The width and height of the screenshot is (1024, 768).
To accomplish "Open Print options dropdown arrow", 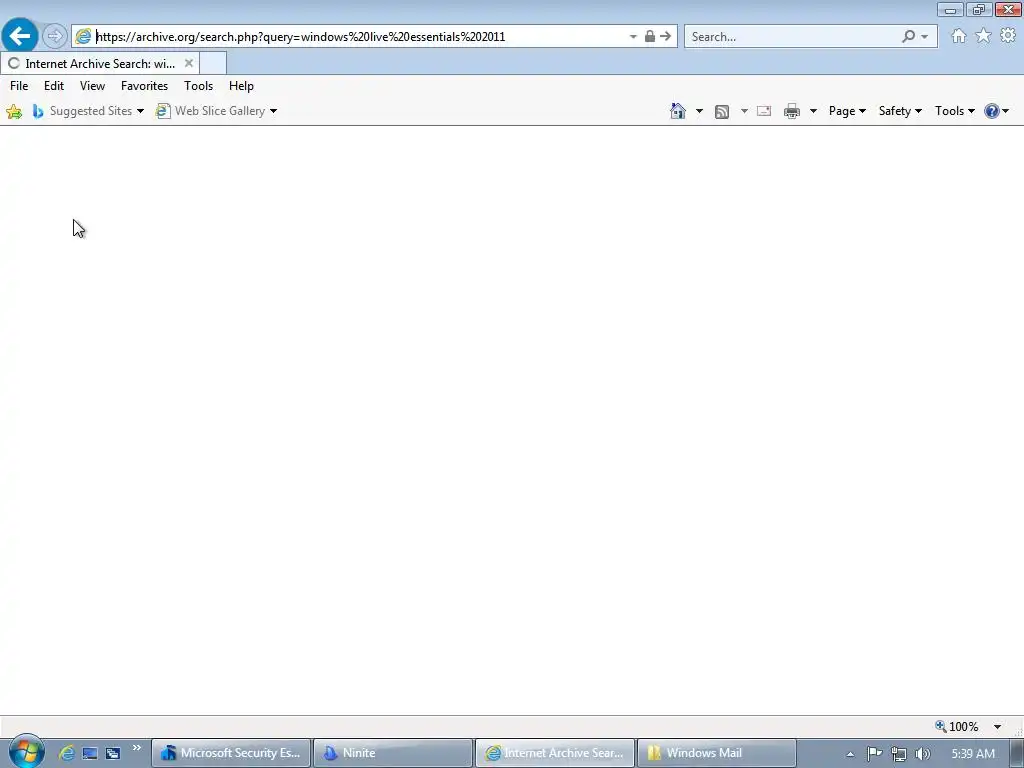I will click(813, 111).
